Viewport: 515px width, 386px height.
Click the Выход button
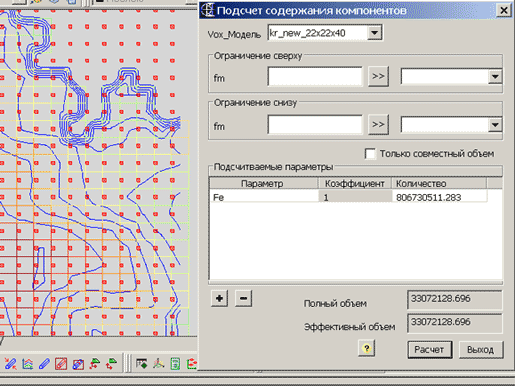click(481, 349)
